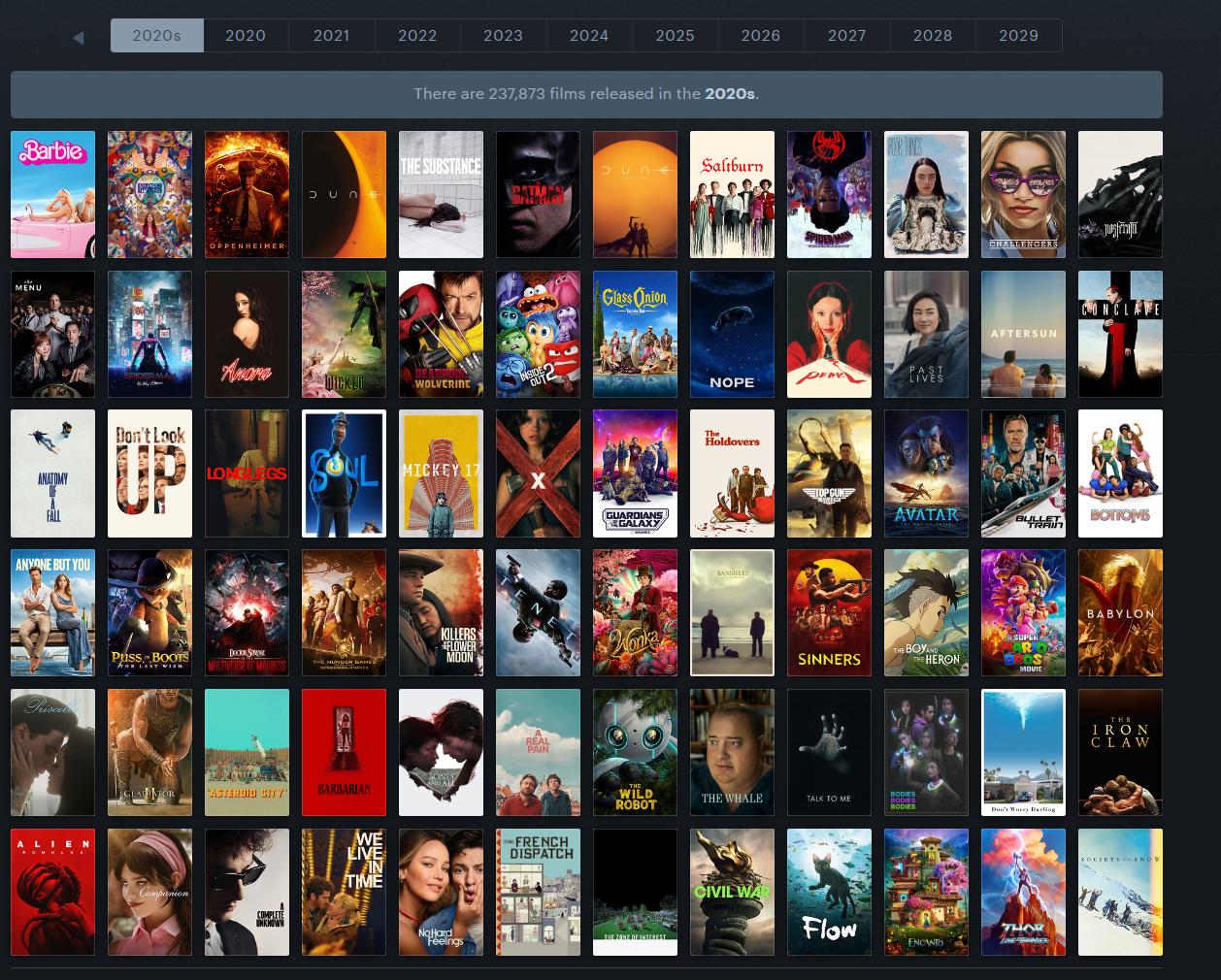Open The Iron Claw poster
The height and width of the screenshot is (980, 1221).
pos(1121,753)
